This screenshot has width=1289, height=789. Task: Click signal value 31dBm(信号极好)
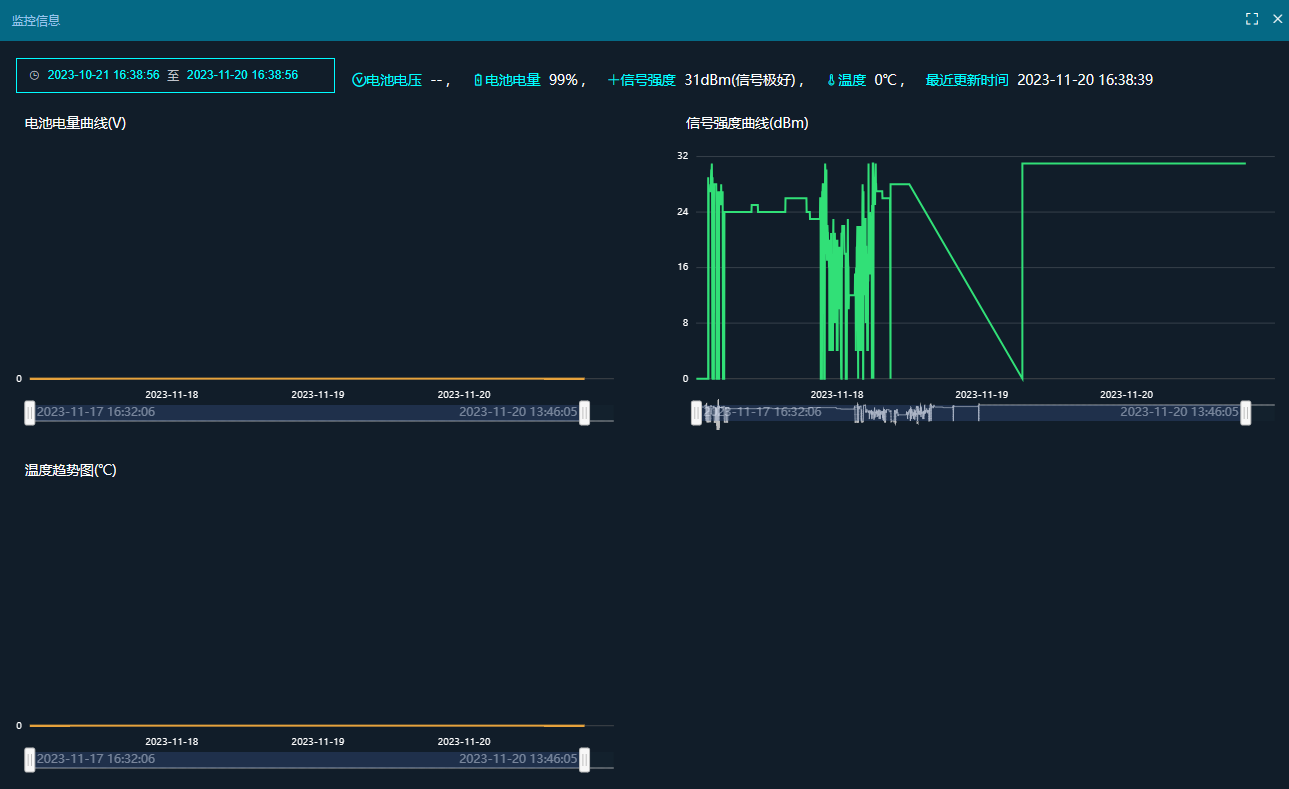740,80
